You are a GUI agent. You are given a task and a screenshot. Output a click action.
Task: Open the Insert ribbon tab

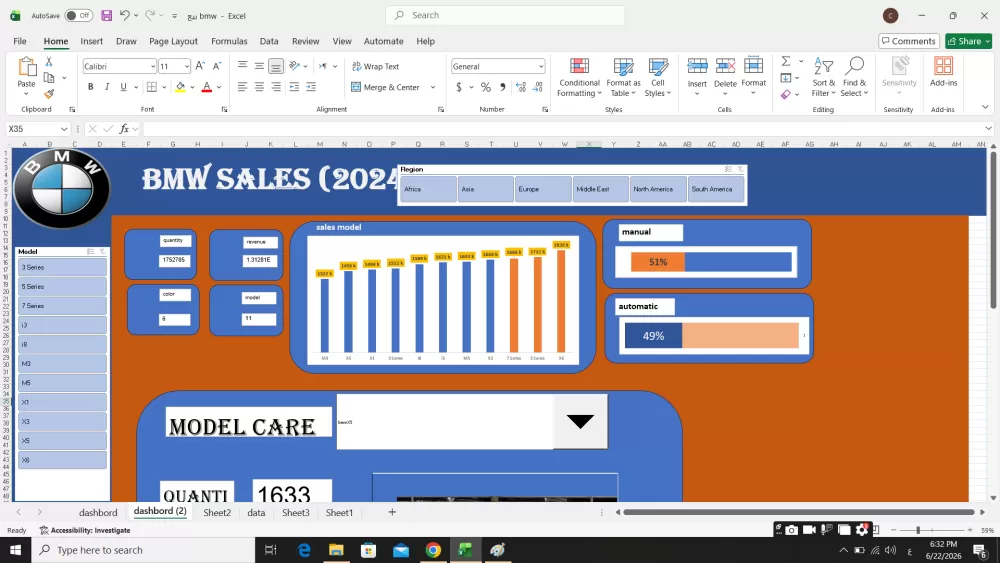tap(91, 41)
